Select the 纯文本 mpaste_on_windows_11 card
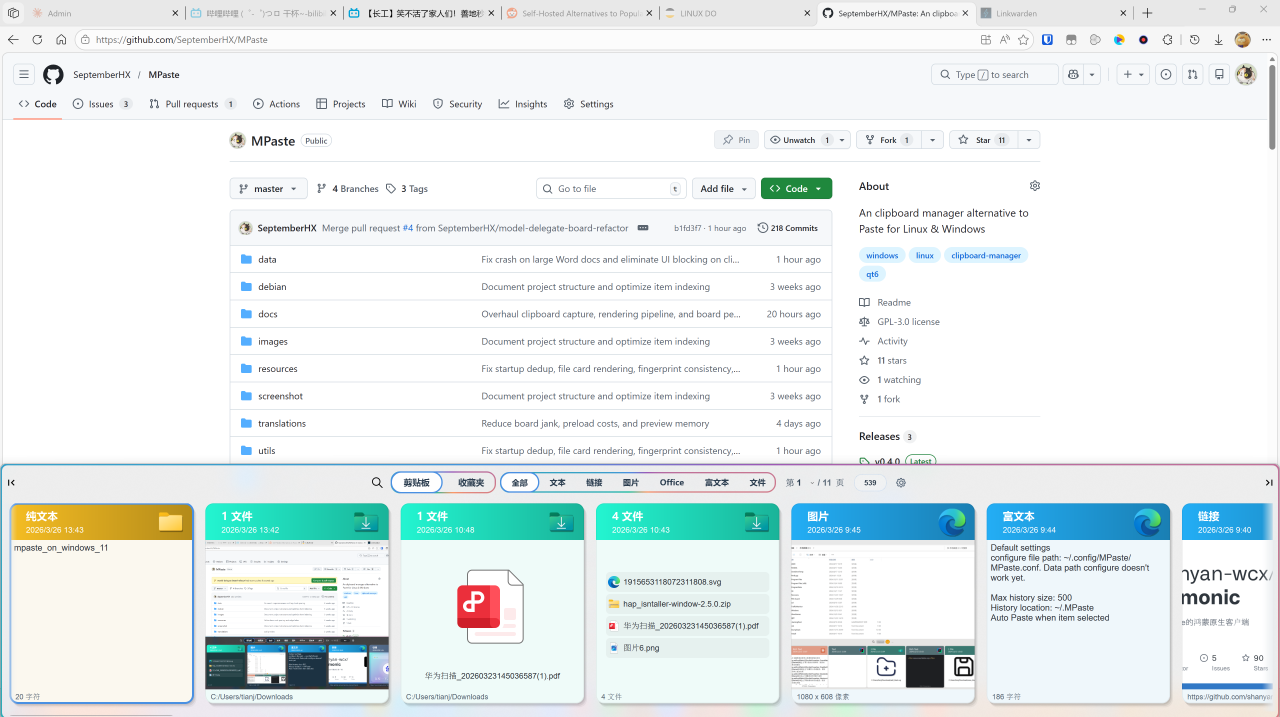This screenshot has width=1280, height=717. (x=101, y=603)
